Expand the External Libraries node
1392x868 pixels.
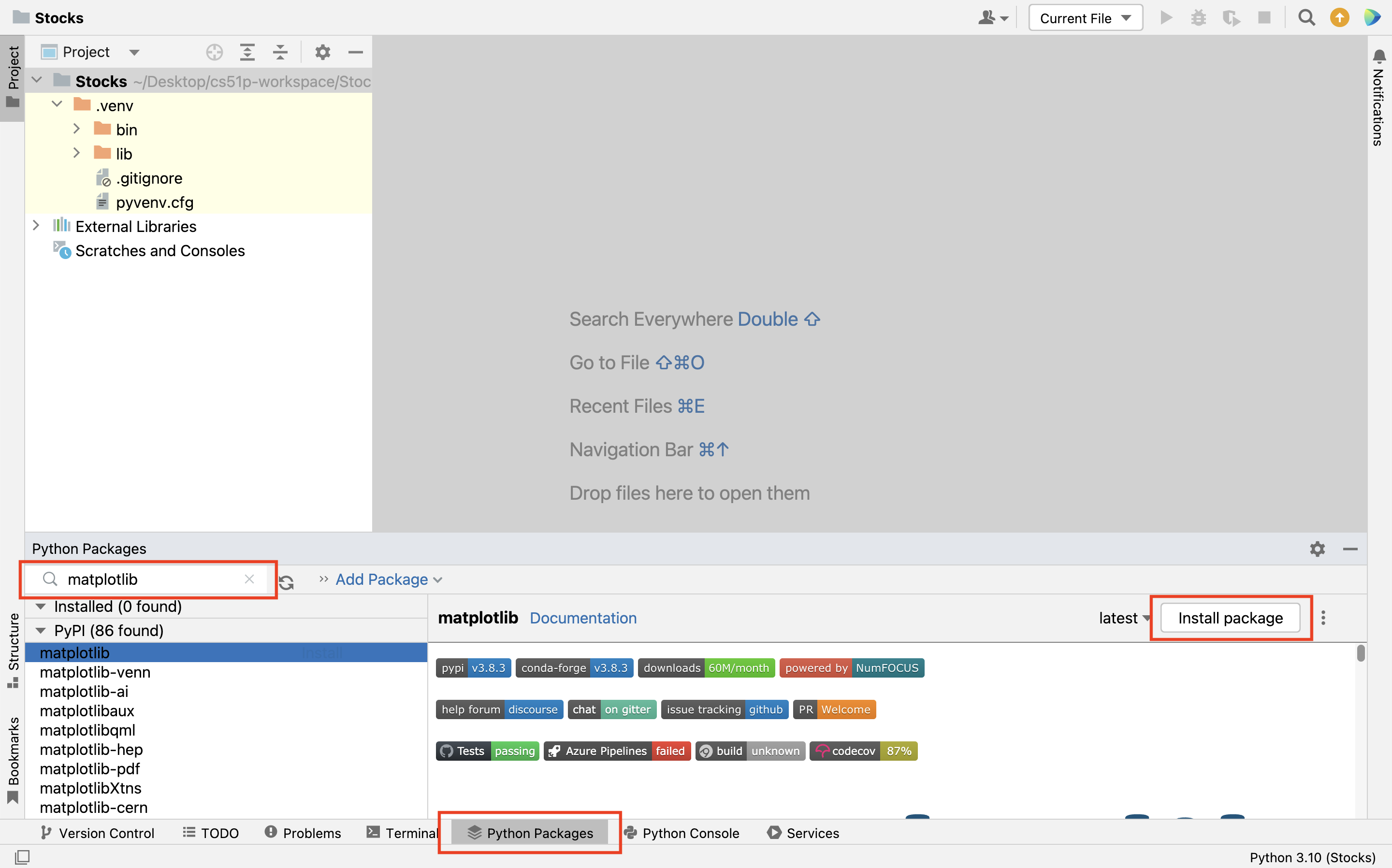coord(36,226)
